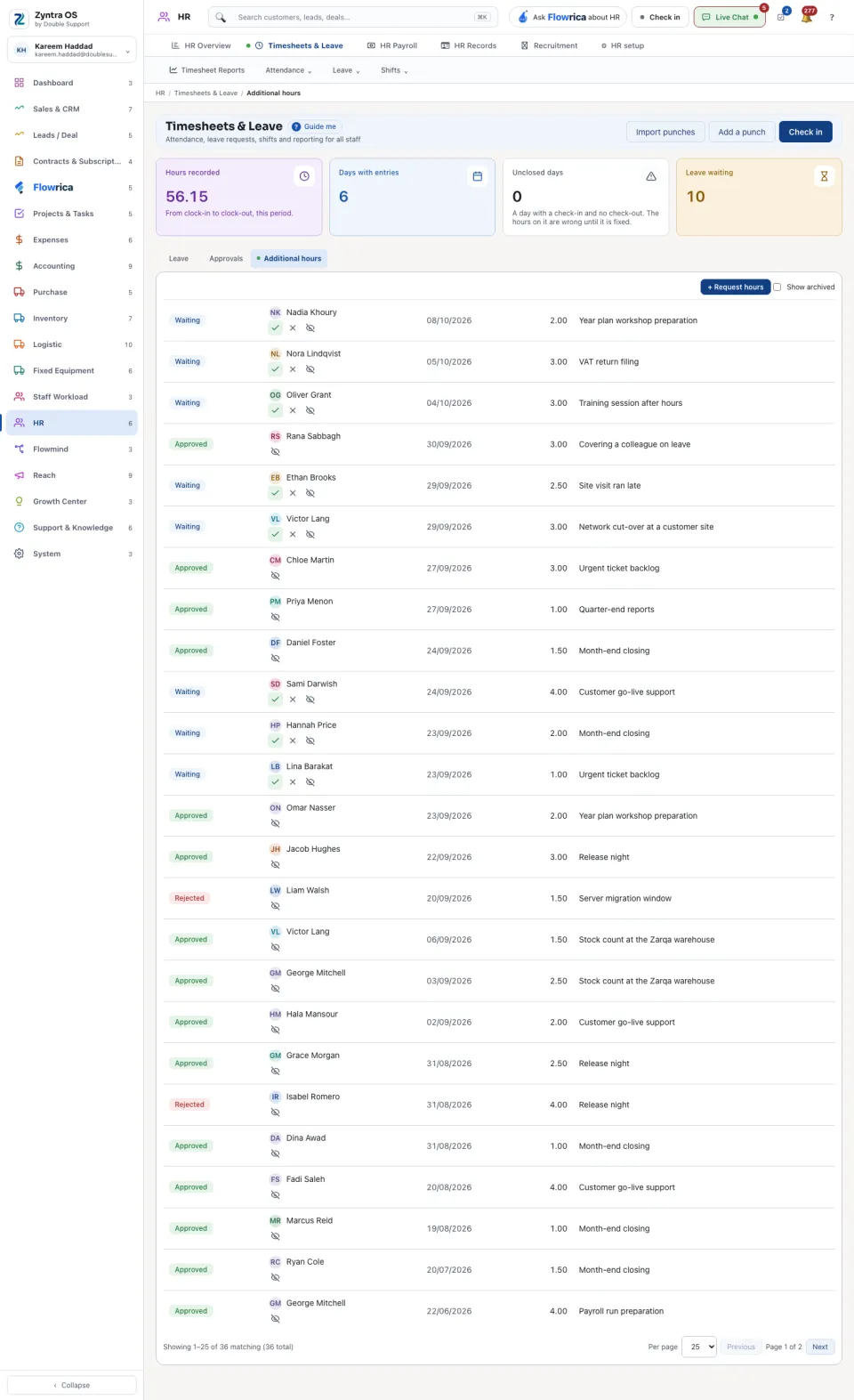The image size is (854, 1400).
Task: Tick the Show archived checkbox
Action: (777, 287)
